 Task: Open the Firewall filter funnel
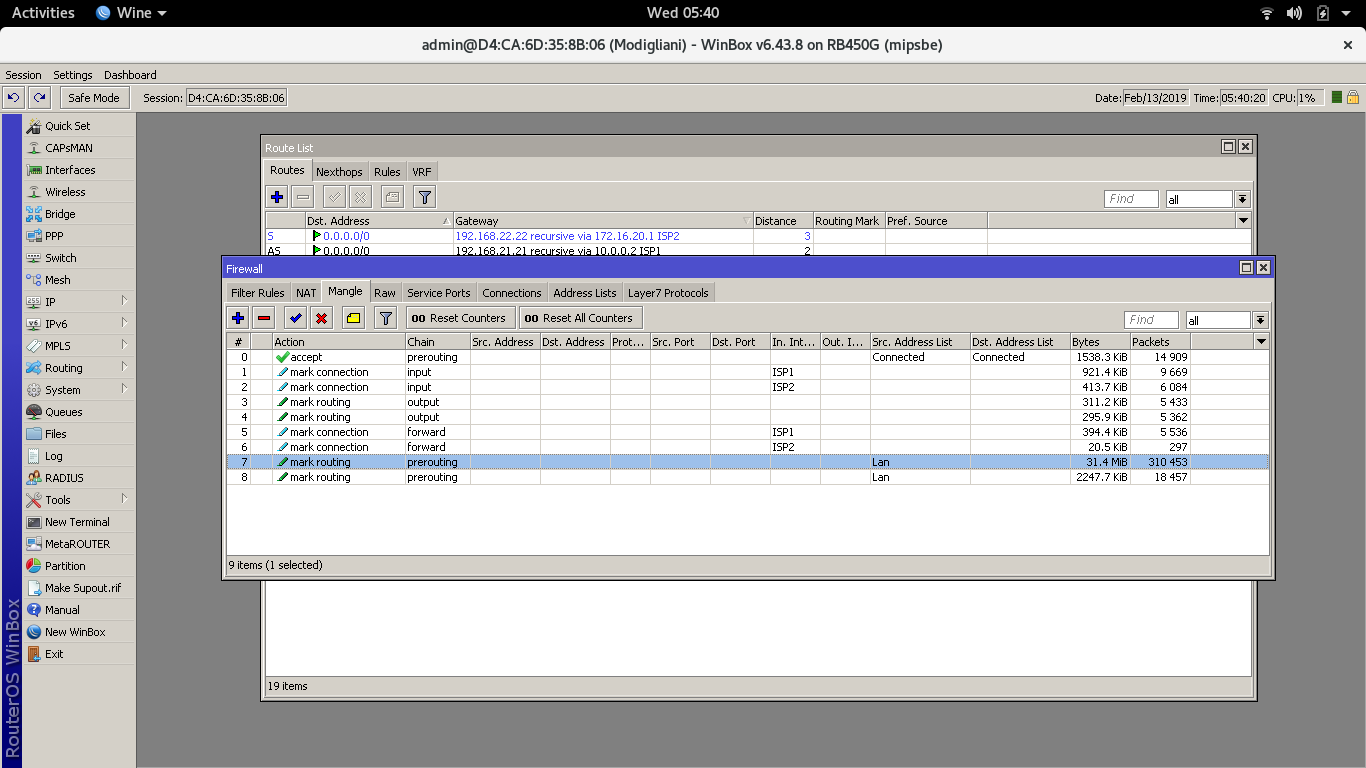click(x=385, y=318)
